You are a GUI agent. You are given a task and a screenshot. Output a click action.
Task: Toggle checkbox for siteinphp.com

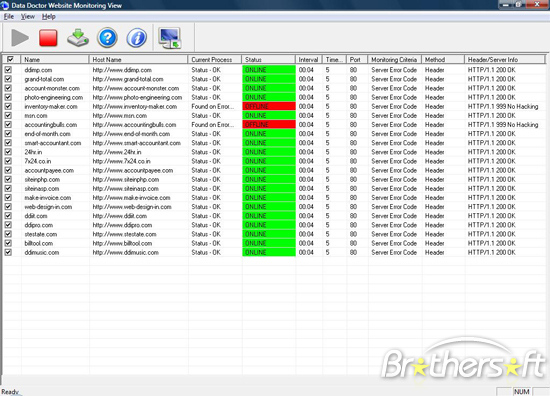click(x=8, y=179)
